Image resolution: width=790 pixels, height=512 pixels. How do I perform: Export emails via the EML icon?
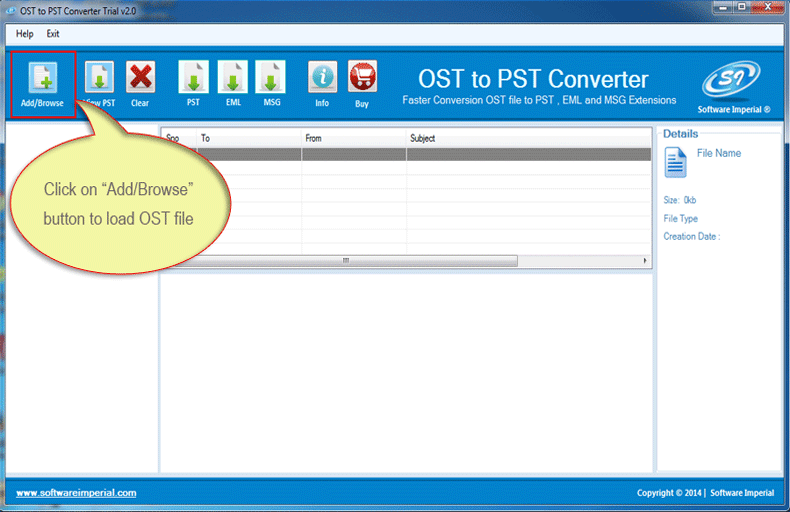(x=233, y=77)
